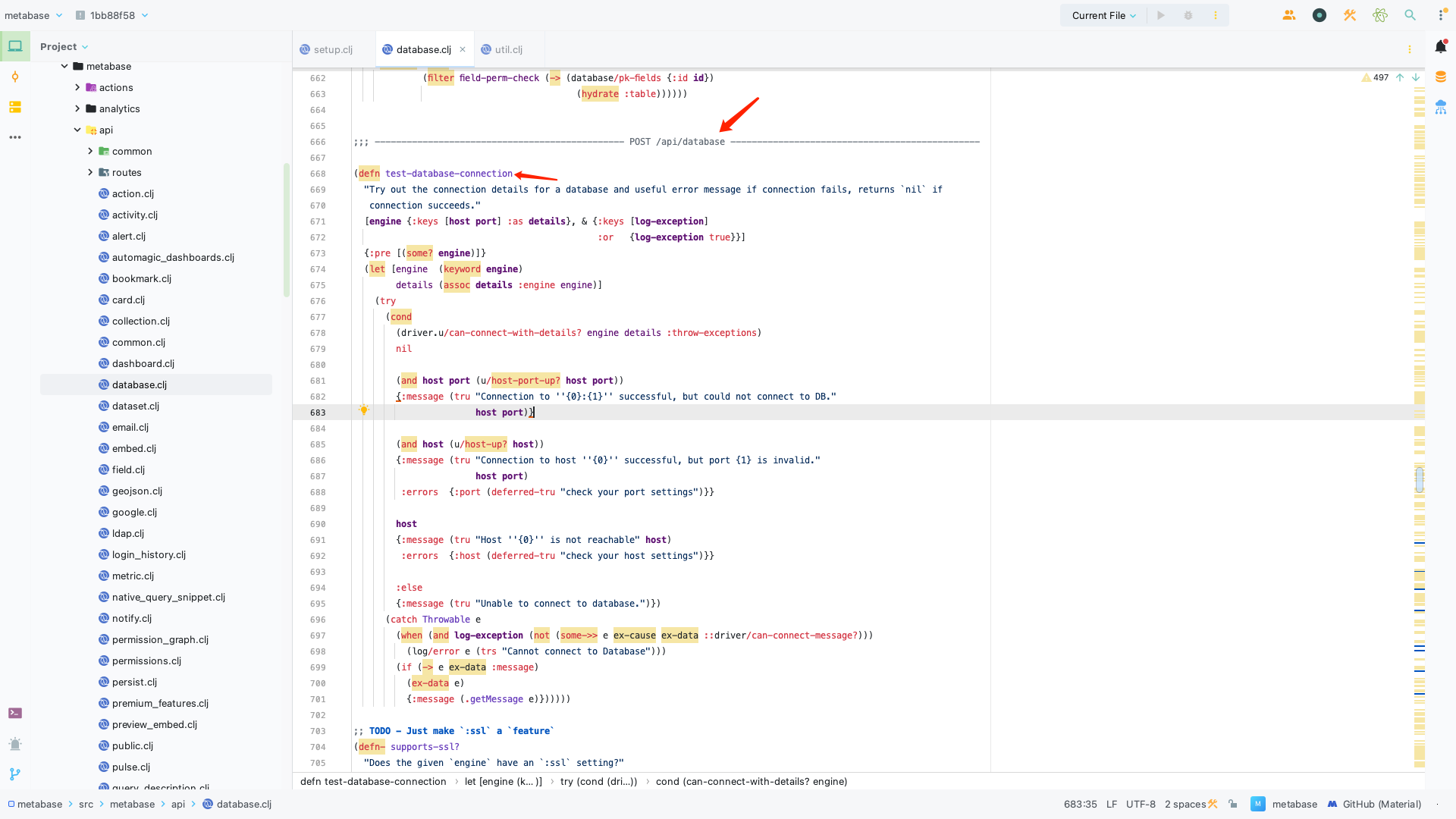Viewport: 1456px width, 819px height.
Task: Click the intention lightbulb on line 683
Action: [364, 410]
